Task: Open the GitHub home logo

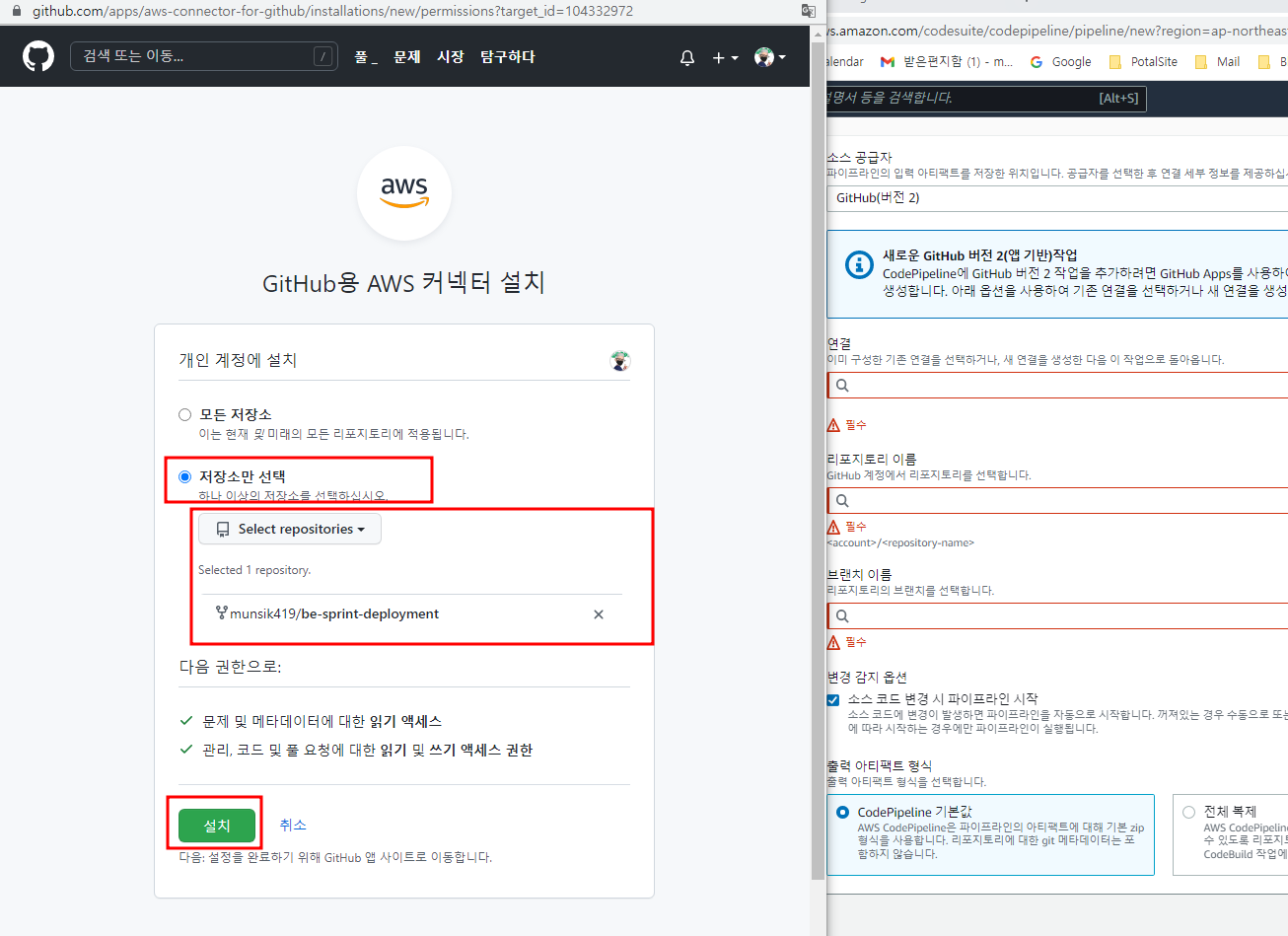Action: (x=38, y=56)
